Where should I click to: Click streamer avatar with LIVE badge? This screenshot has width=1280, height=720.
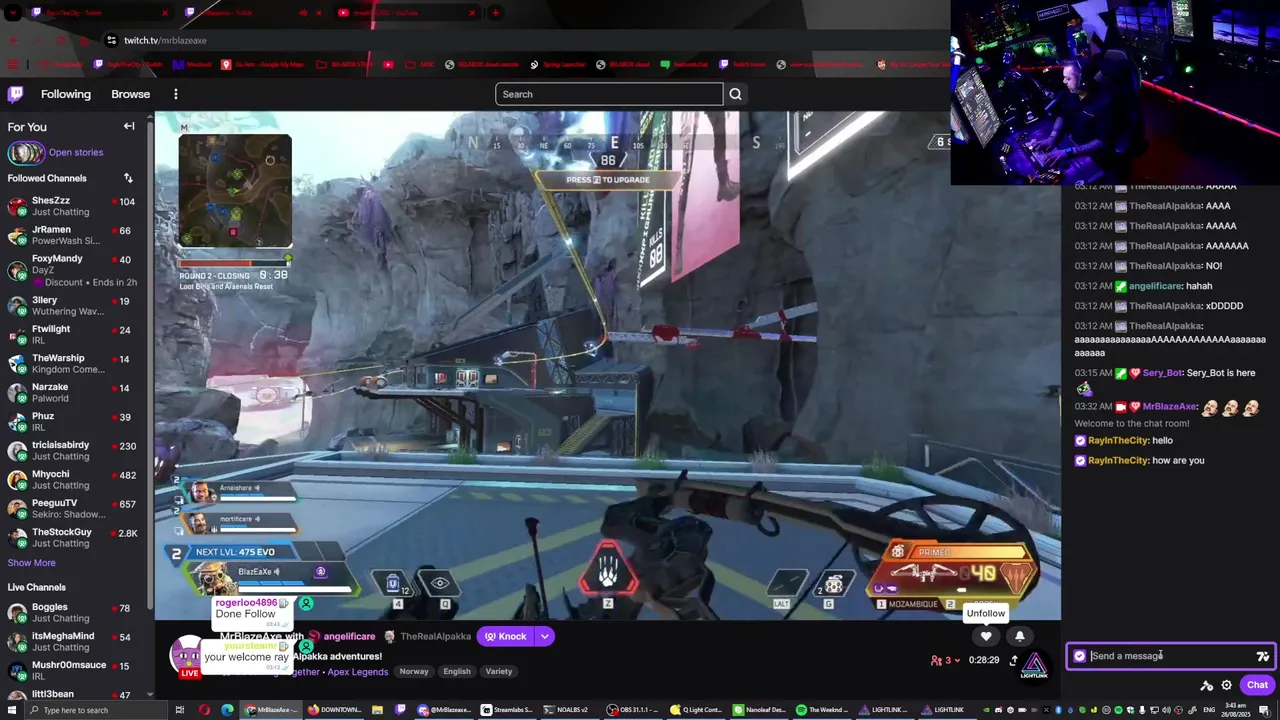point(187,656)
